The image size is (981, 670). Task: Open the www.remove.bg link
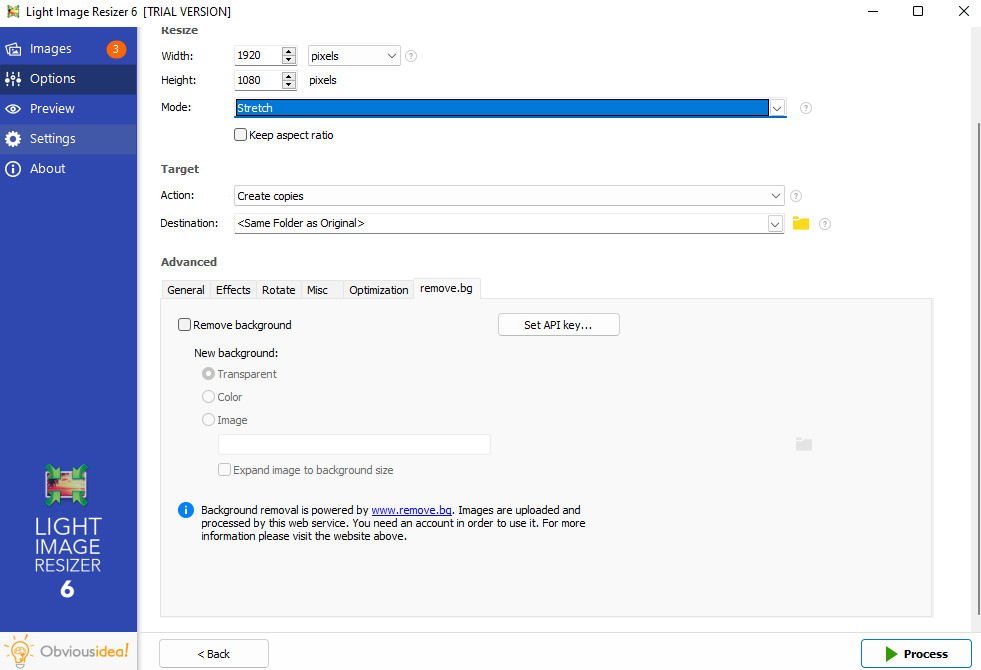[x=411, y=510]
